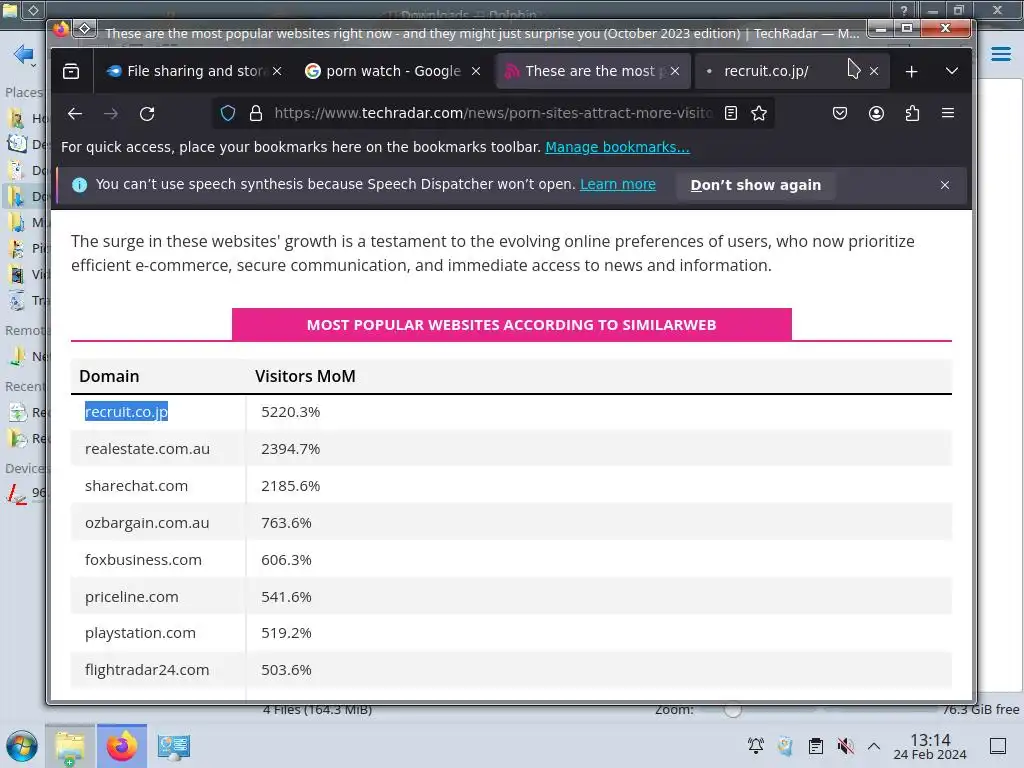This screenshot has height=768, width=1024.
Task: Toggle reader view icon in address bar
Action: (731, 114)
